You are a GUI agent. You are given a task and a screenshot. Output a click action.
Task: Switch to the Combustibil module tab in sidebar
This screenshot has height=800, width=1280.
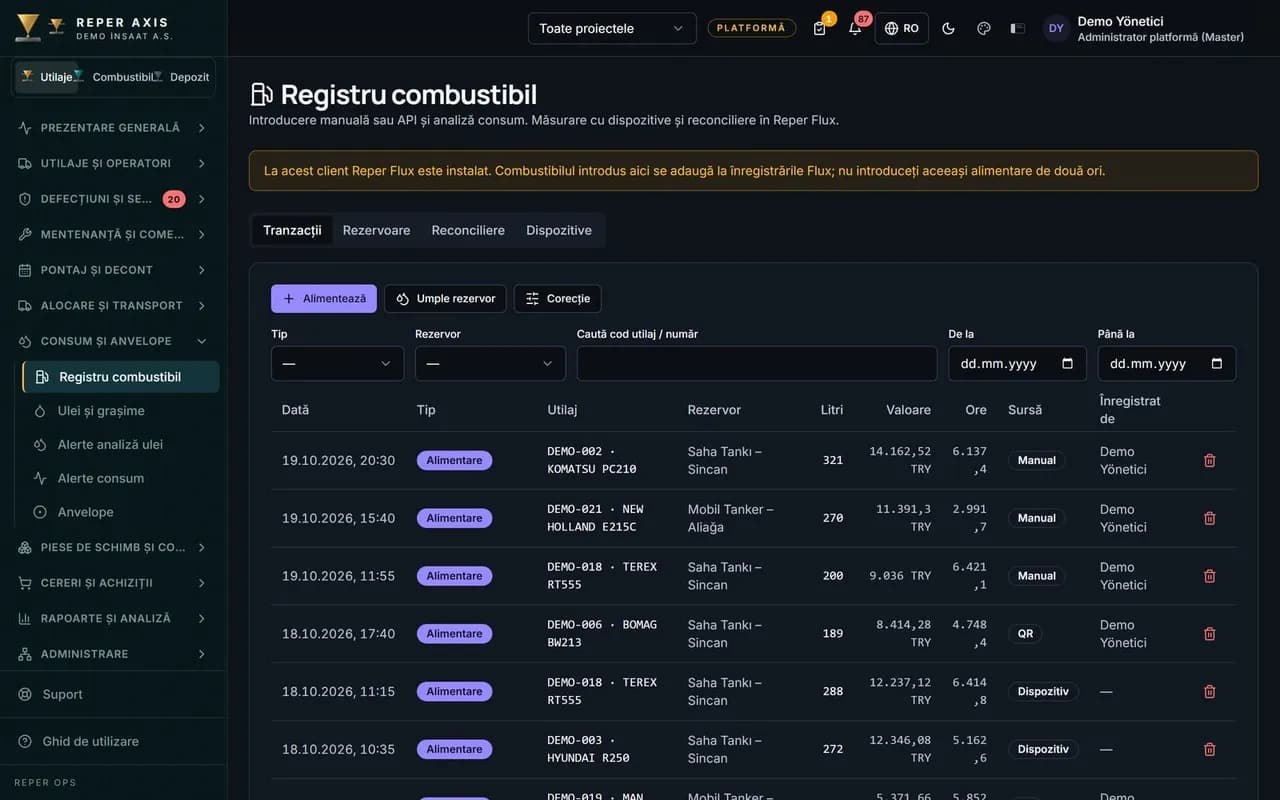point(118,77)
